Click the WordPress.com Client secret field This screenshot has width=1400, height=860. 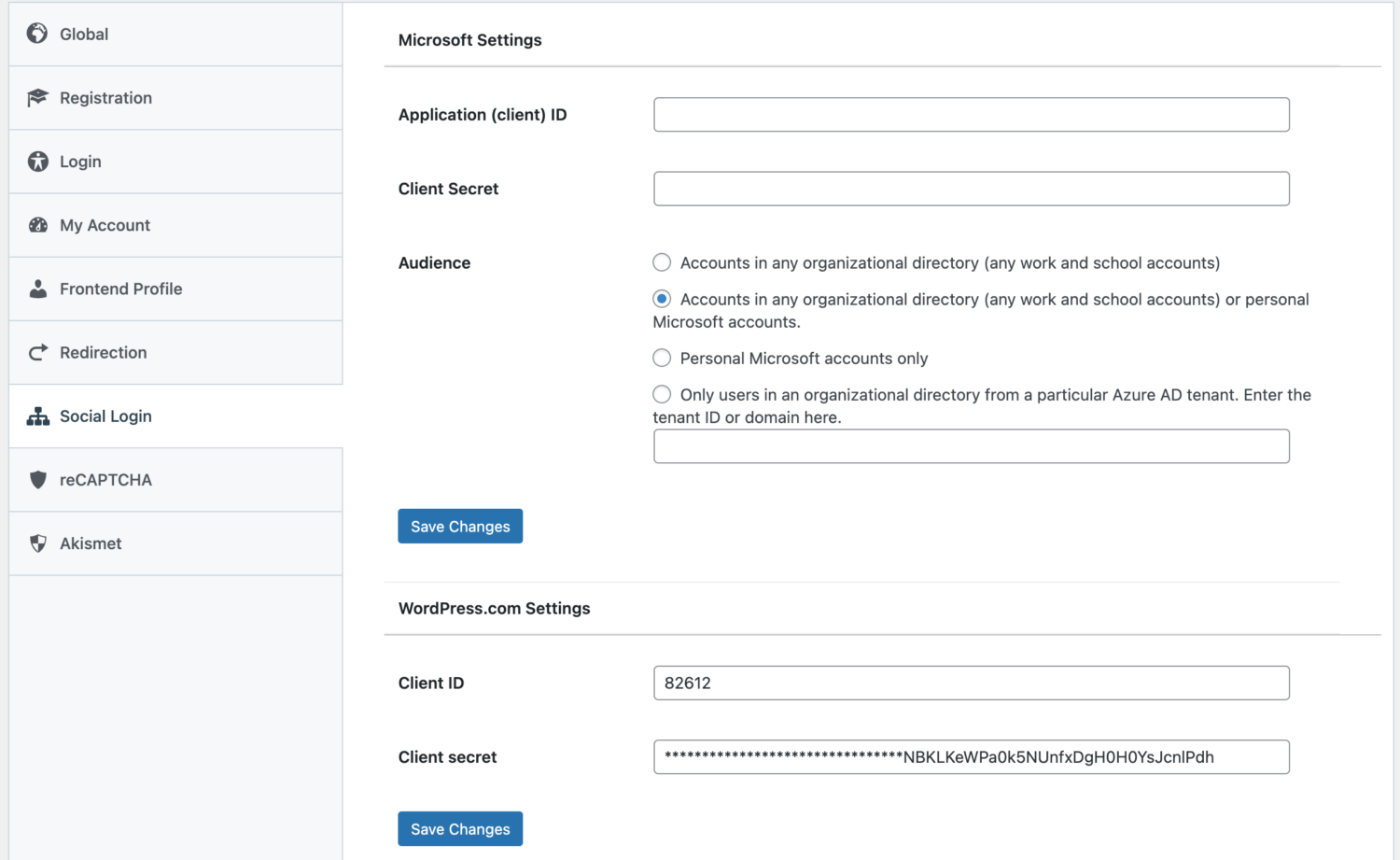tap(972, 757)
